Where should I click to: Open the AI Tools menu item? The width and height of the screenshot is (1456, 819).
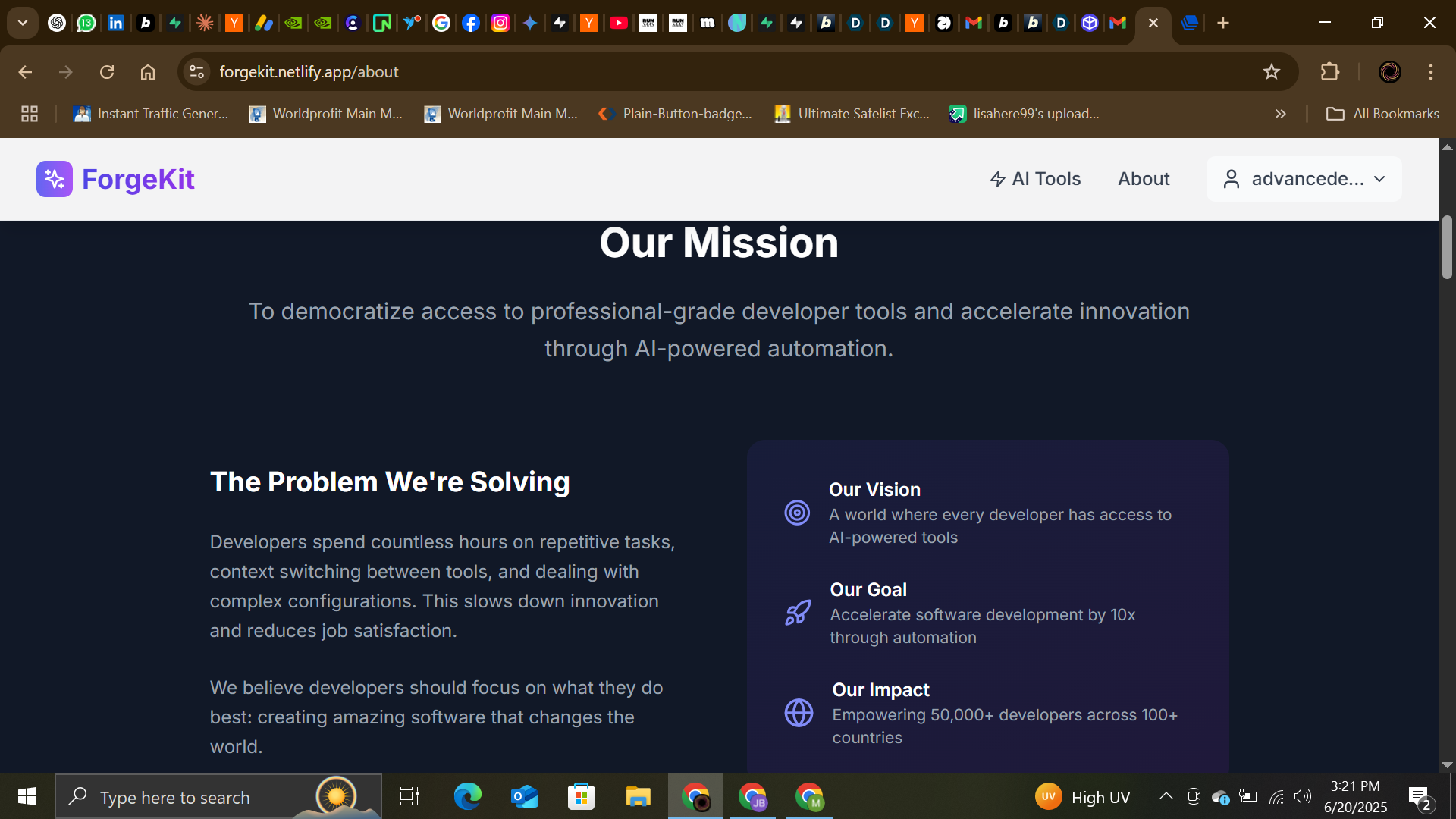[x=1035, y=179]
